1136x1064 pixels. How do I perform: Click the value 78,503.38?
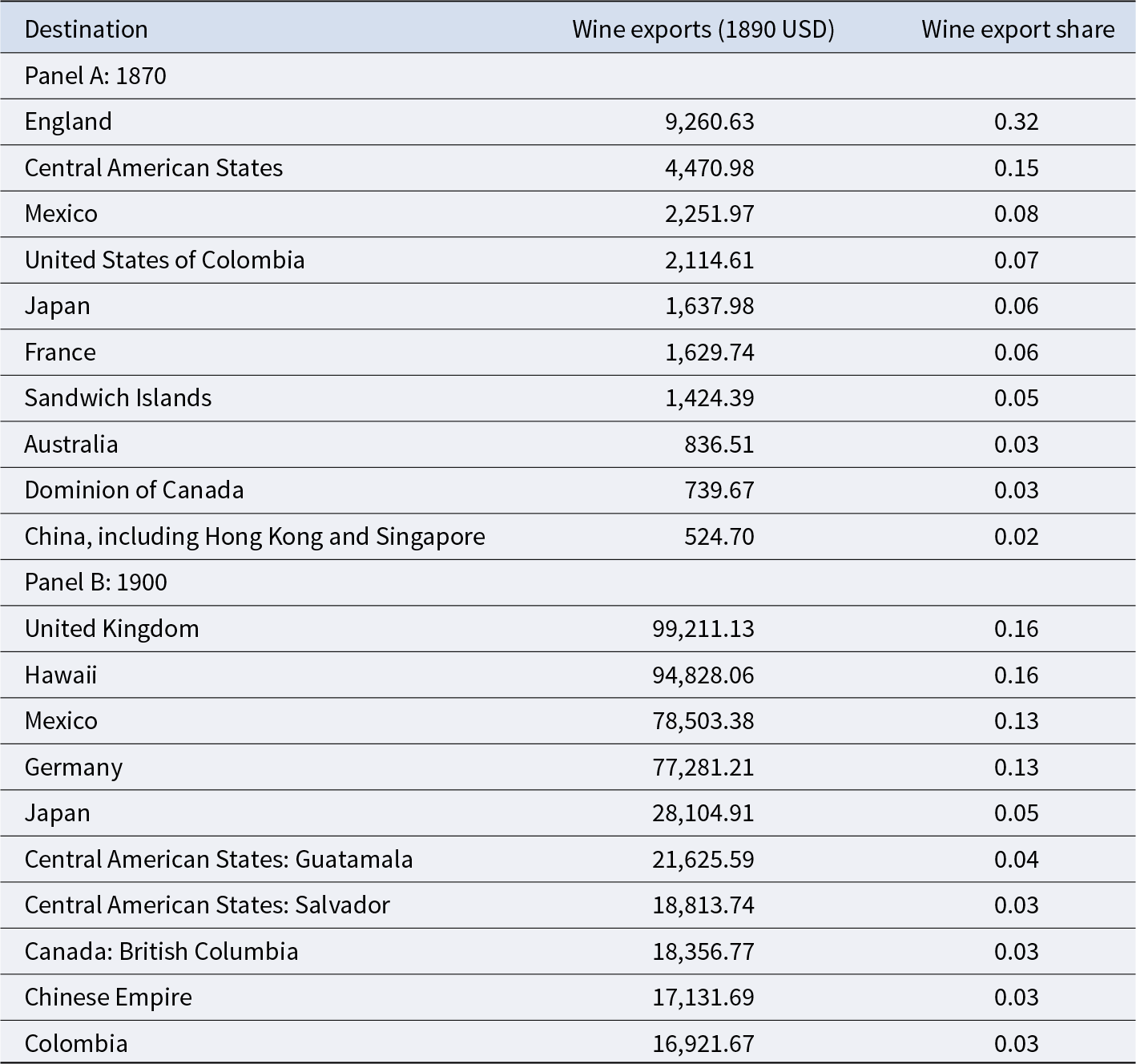703,721
